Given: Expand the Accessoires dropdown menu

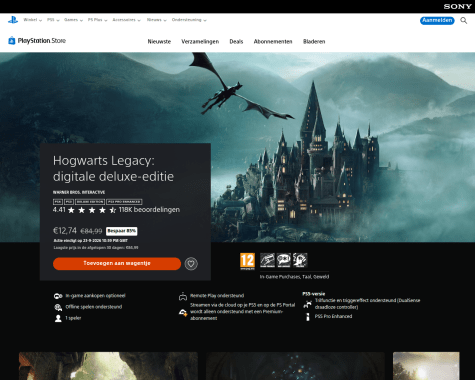Looking at the screenshot, I should [126, 20].
